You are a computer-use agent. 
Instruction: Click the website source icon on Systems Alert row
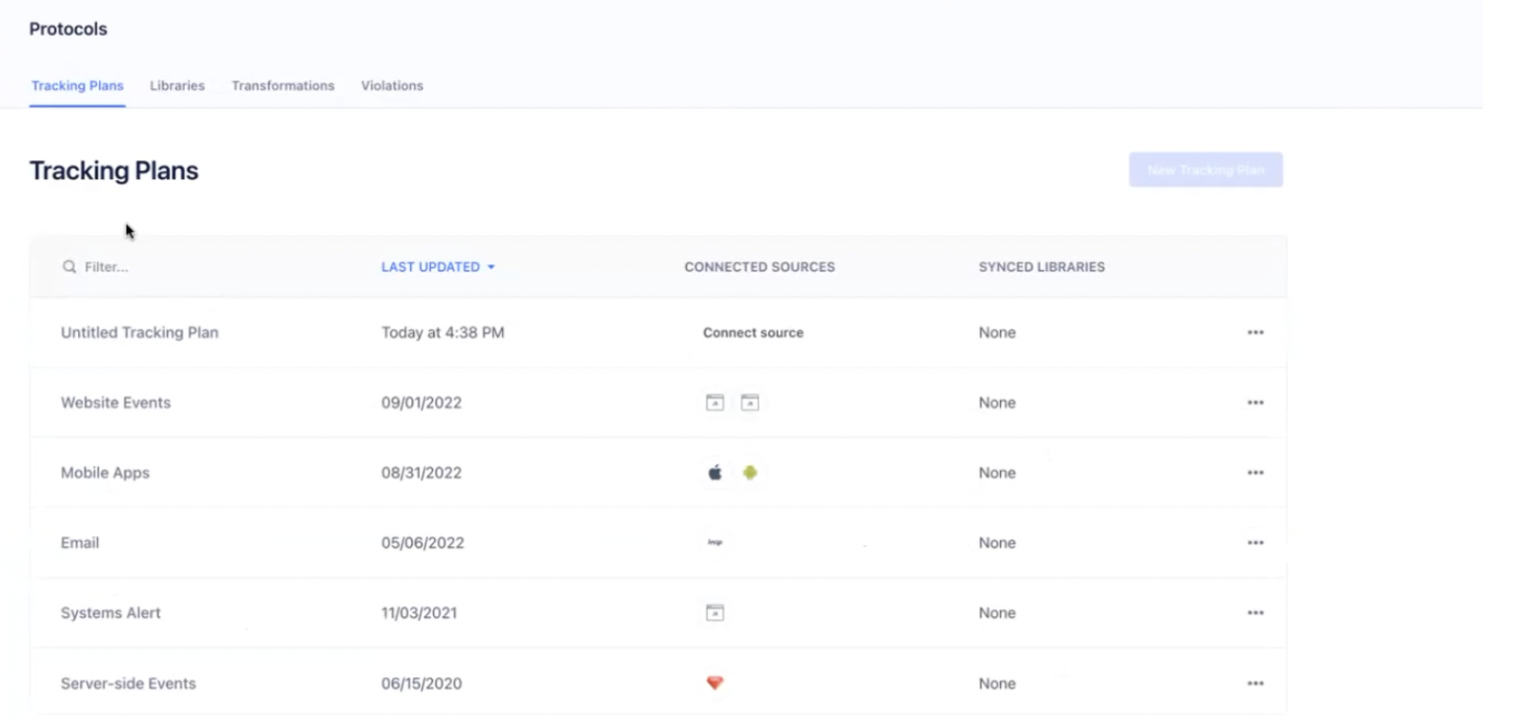[715, 612]
